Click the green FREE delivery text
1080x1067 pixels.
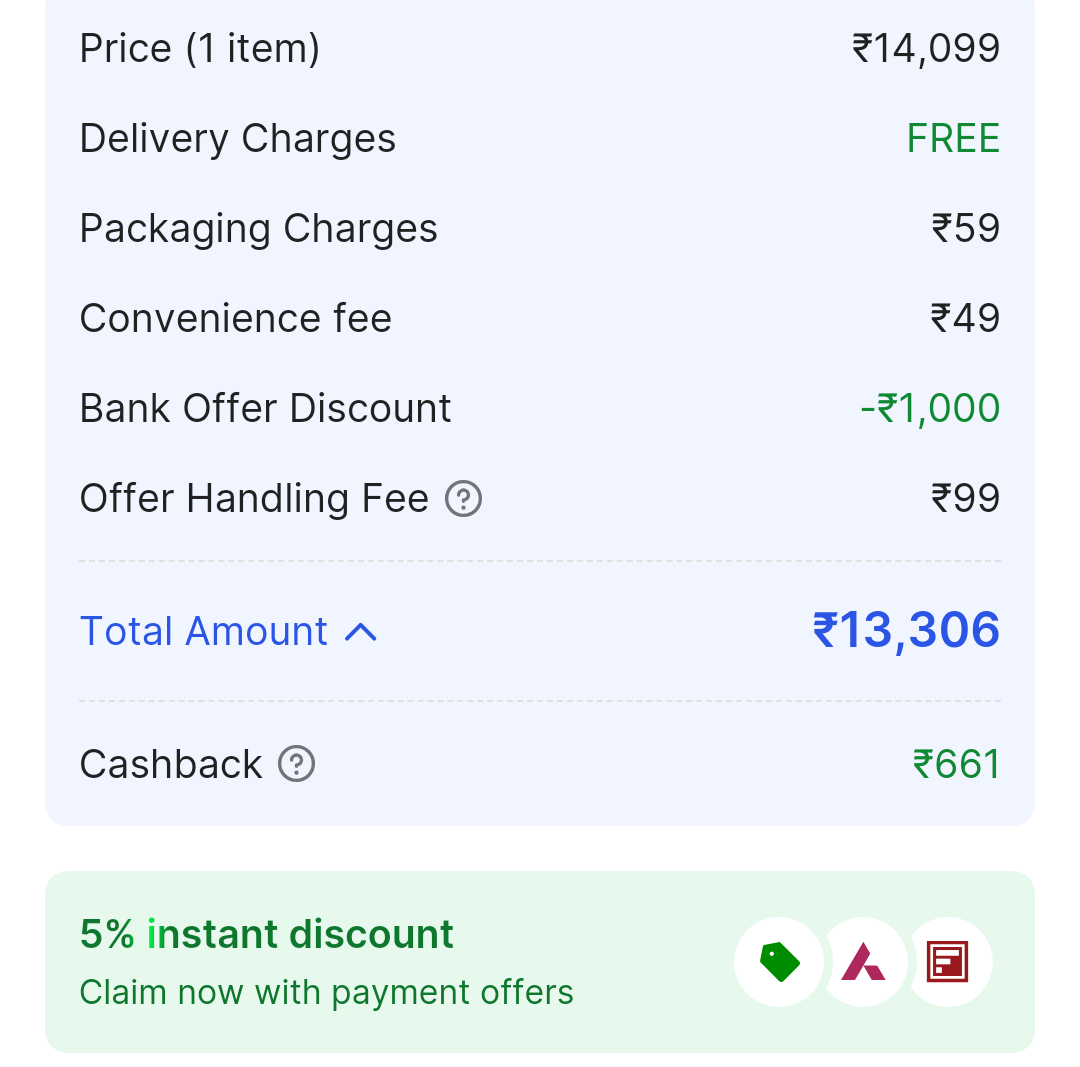pyautogui.click(x=953, y=138)
